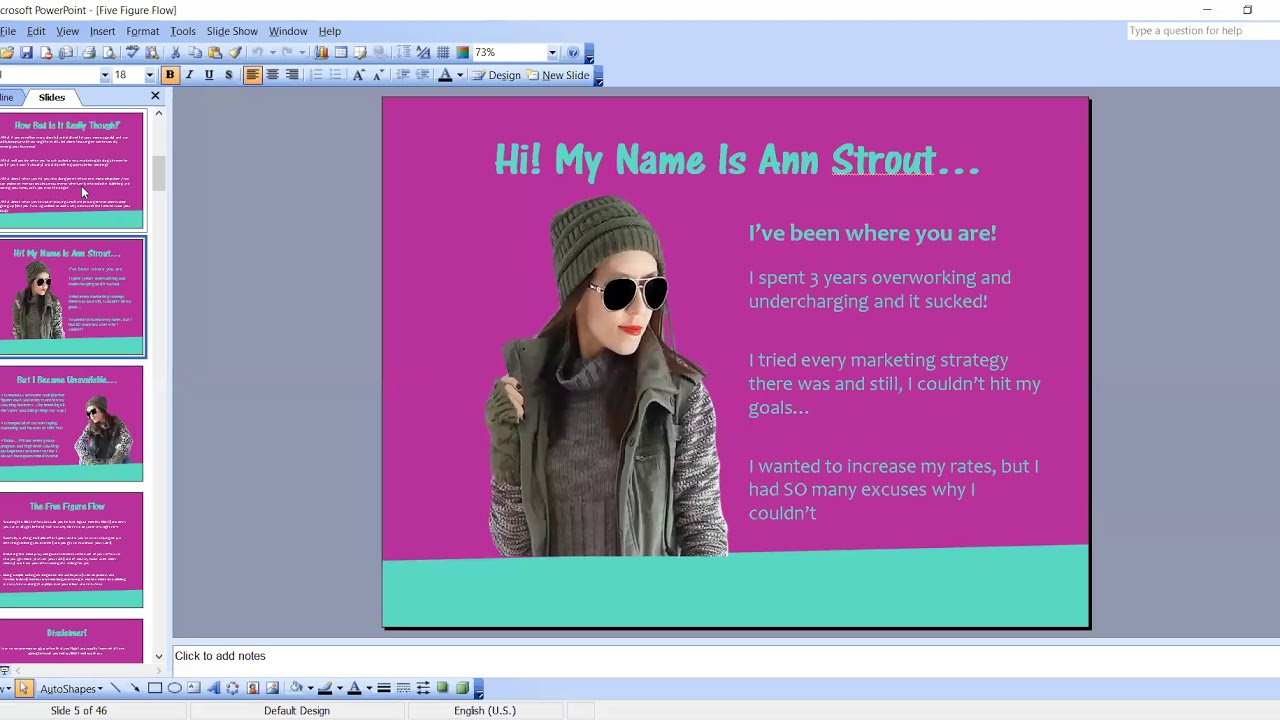Viewport: 1280px width, 720px height.
Task: Open the AutoShapes menu
Action: pyautogui.click(x=71, y=688)
